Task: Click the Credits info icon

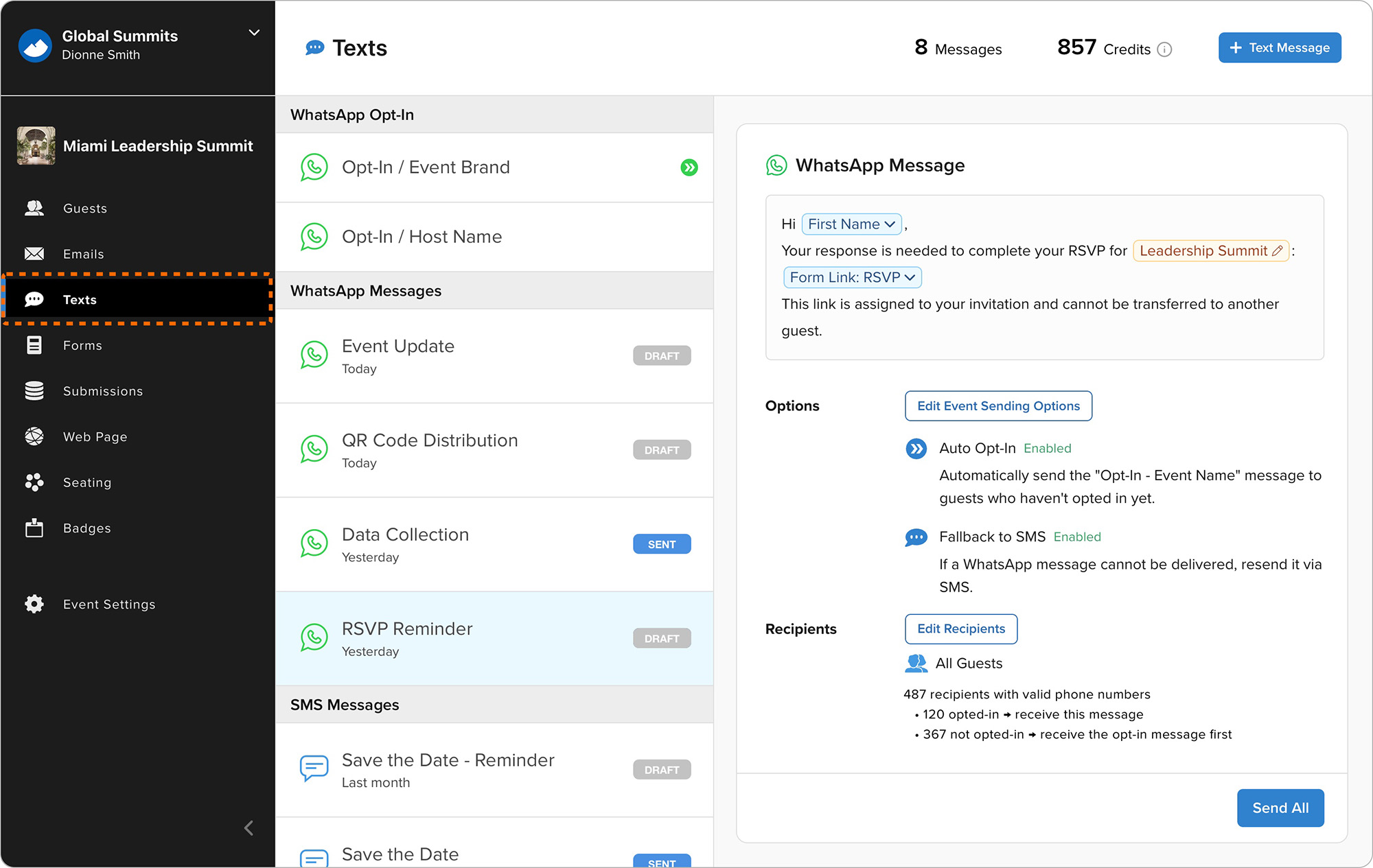Action: pyautogui.click(x=1164, y=49)
